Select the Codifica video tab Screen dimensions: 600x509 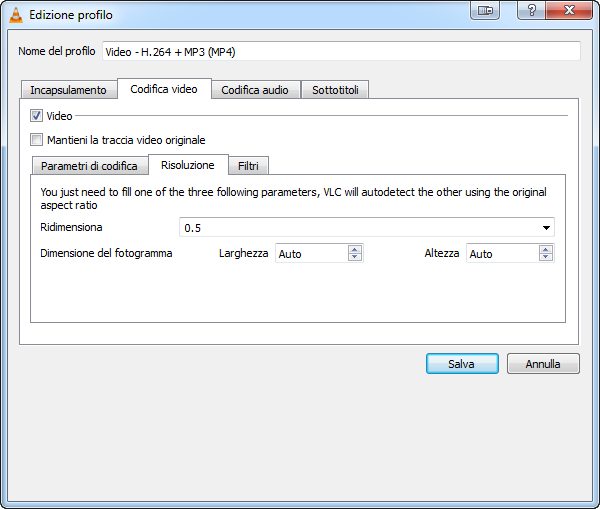tap(164, 89)
